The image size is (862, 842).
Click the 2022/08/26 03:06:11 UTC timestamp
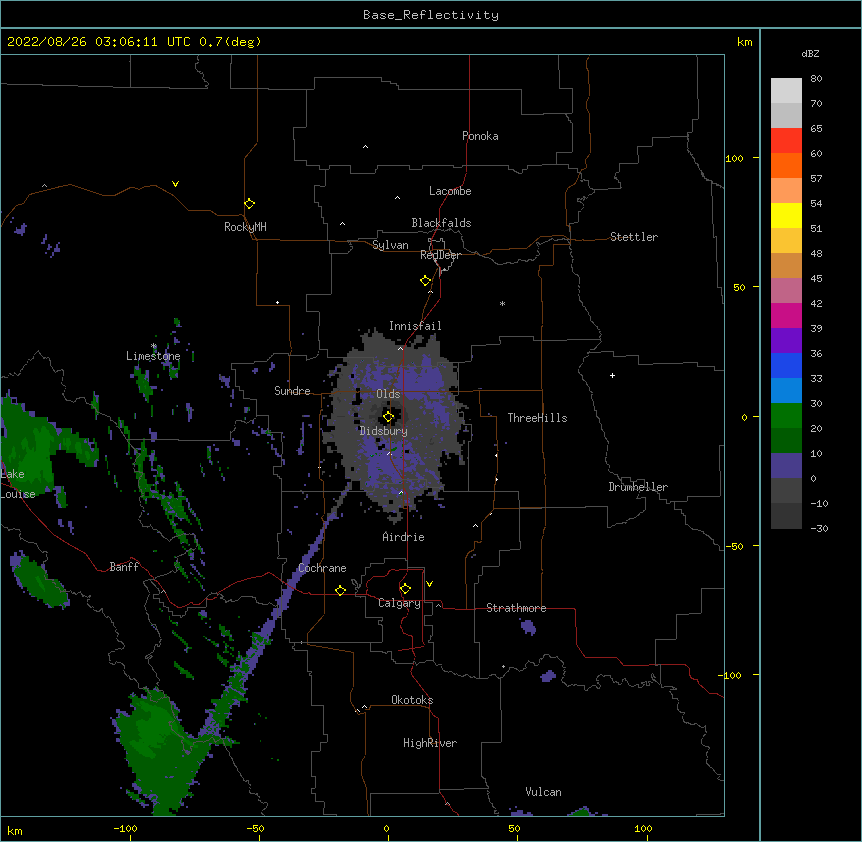pyautogui.click(x=99, y=42)
